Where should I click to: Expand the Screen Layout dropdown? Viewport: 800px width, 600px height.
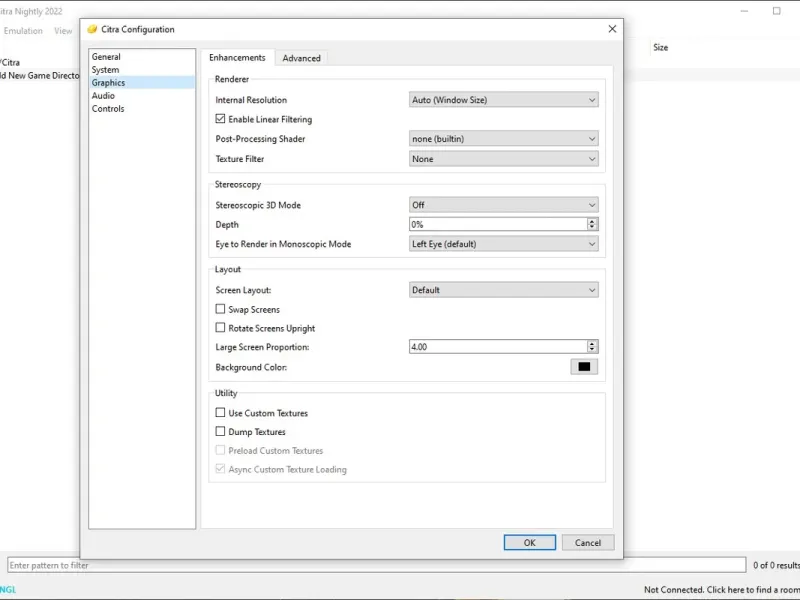pyautogui.click(x=504, y=290)
